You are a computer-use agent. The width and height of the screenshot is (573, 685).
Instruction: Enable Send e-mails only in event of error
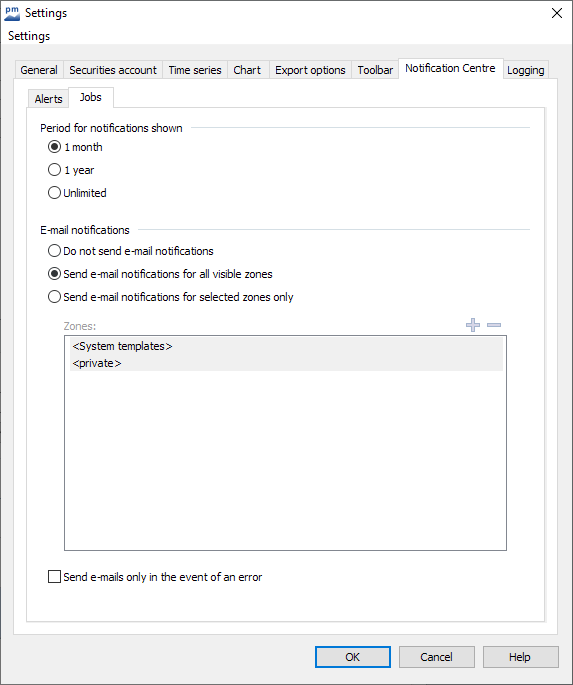coord(54,577)
